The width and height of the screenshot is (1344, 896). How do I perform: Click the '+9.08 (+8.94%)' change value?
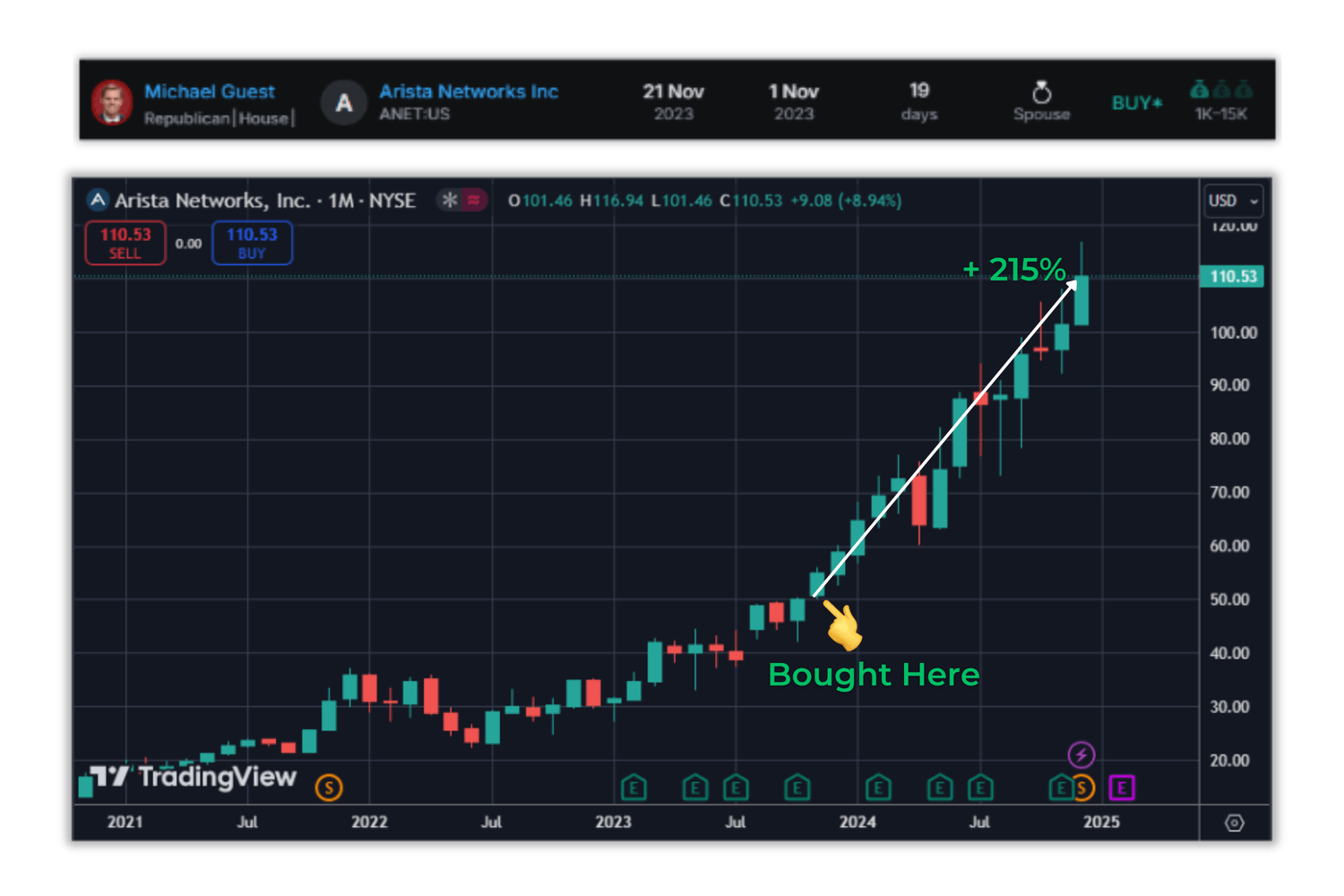point(846,201)
